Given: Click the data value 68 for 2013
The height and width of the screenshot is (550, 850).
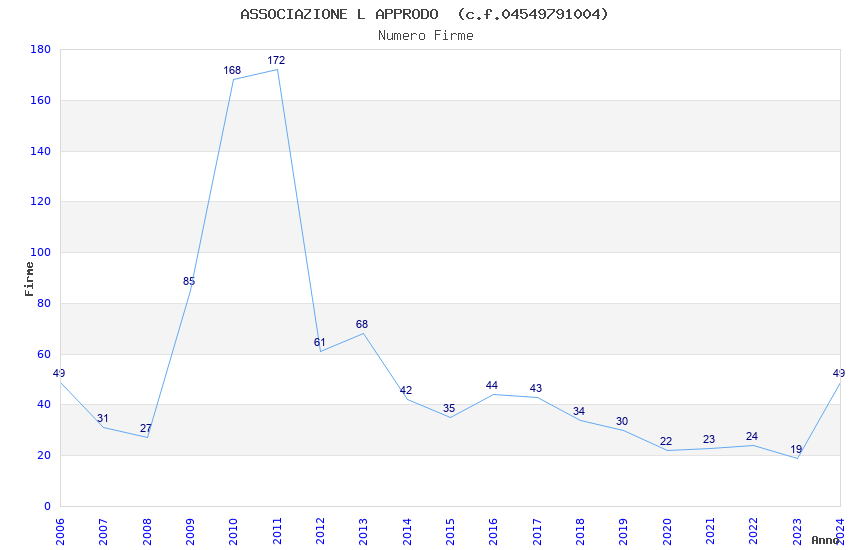Looking at the screenshot, I should click(x=362, y=324).
